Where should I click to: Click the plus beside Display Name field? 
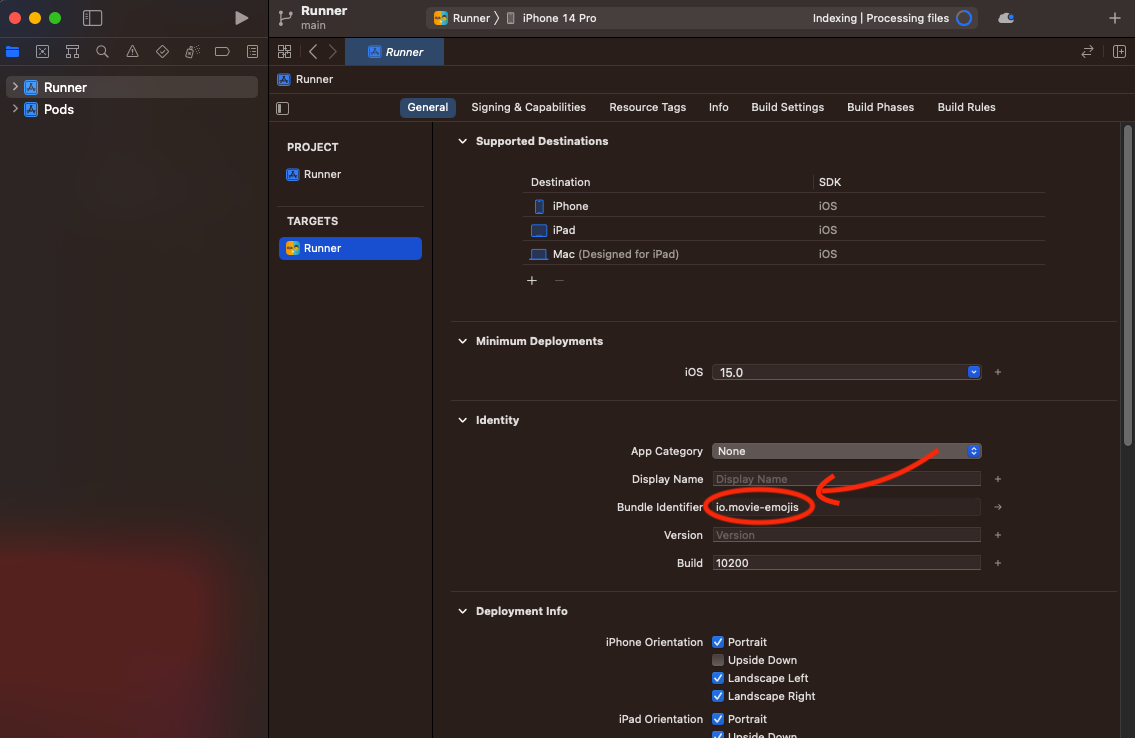[997, 479]
